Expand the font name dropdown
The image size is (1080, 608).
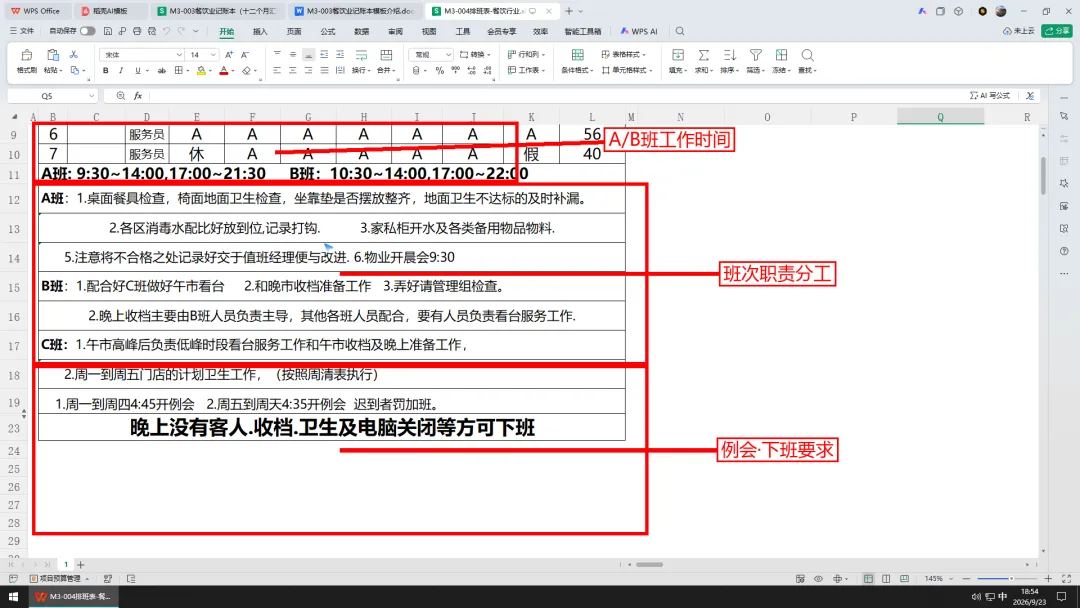pos(179,54)
